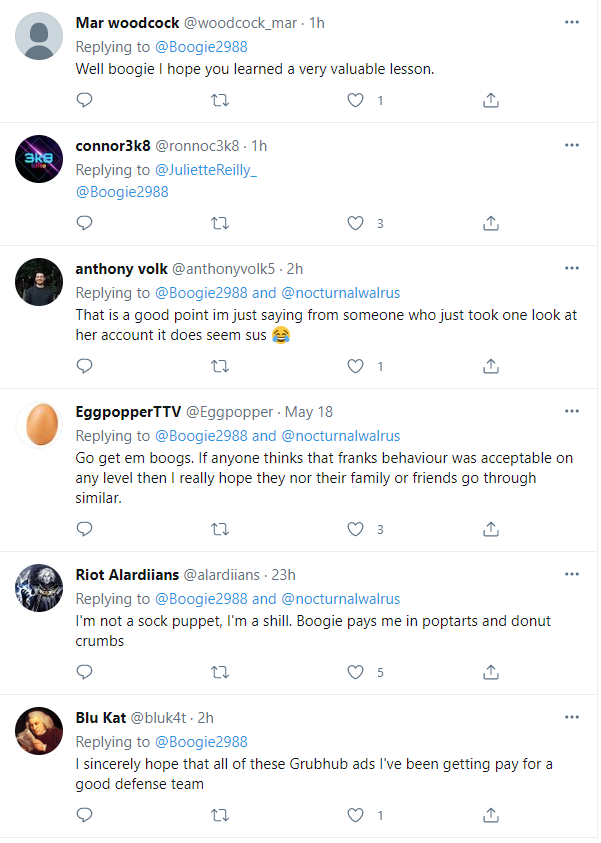Open more options on anthony volk's tweet
This screenshot has height=843, width=601.
(572, 268)
